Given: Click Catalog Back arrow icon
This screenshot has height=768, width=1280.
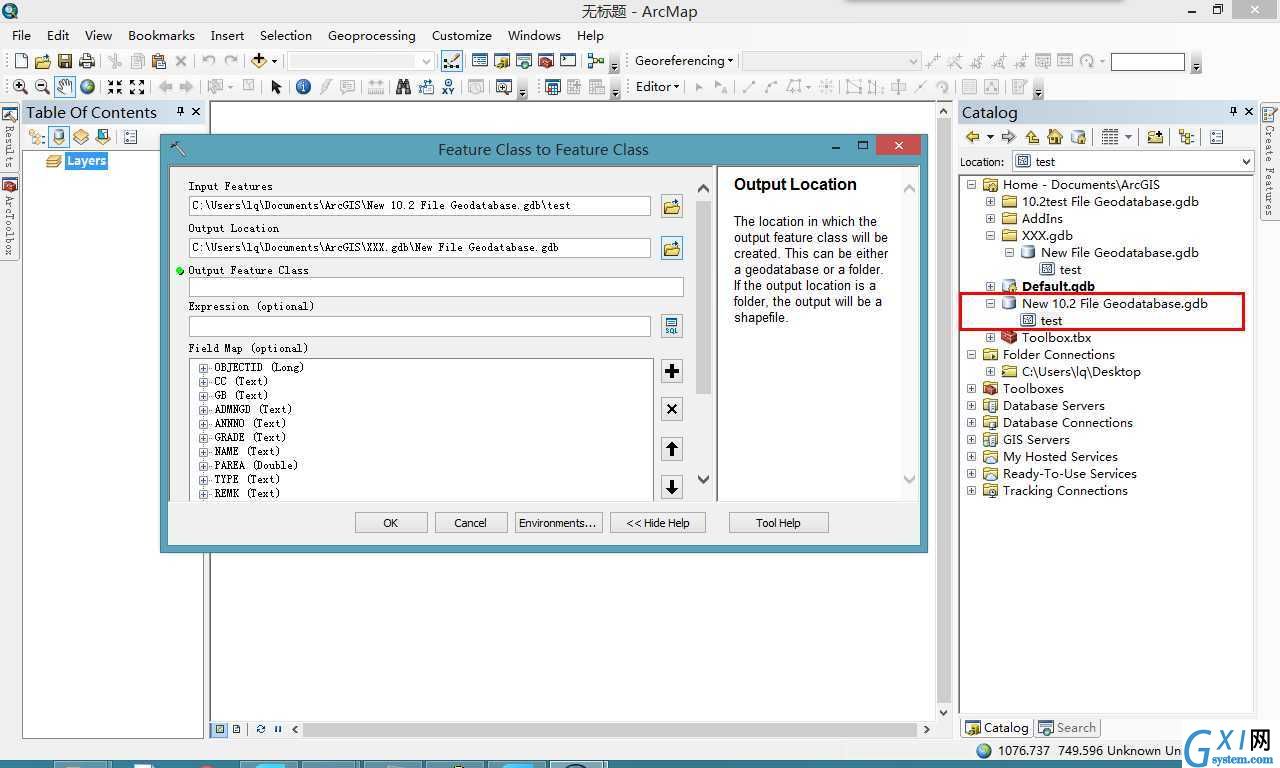Looking at the screenshot, I should (973, 137).
